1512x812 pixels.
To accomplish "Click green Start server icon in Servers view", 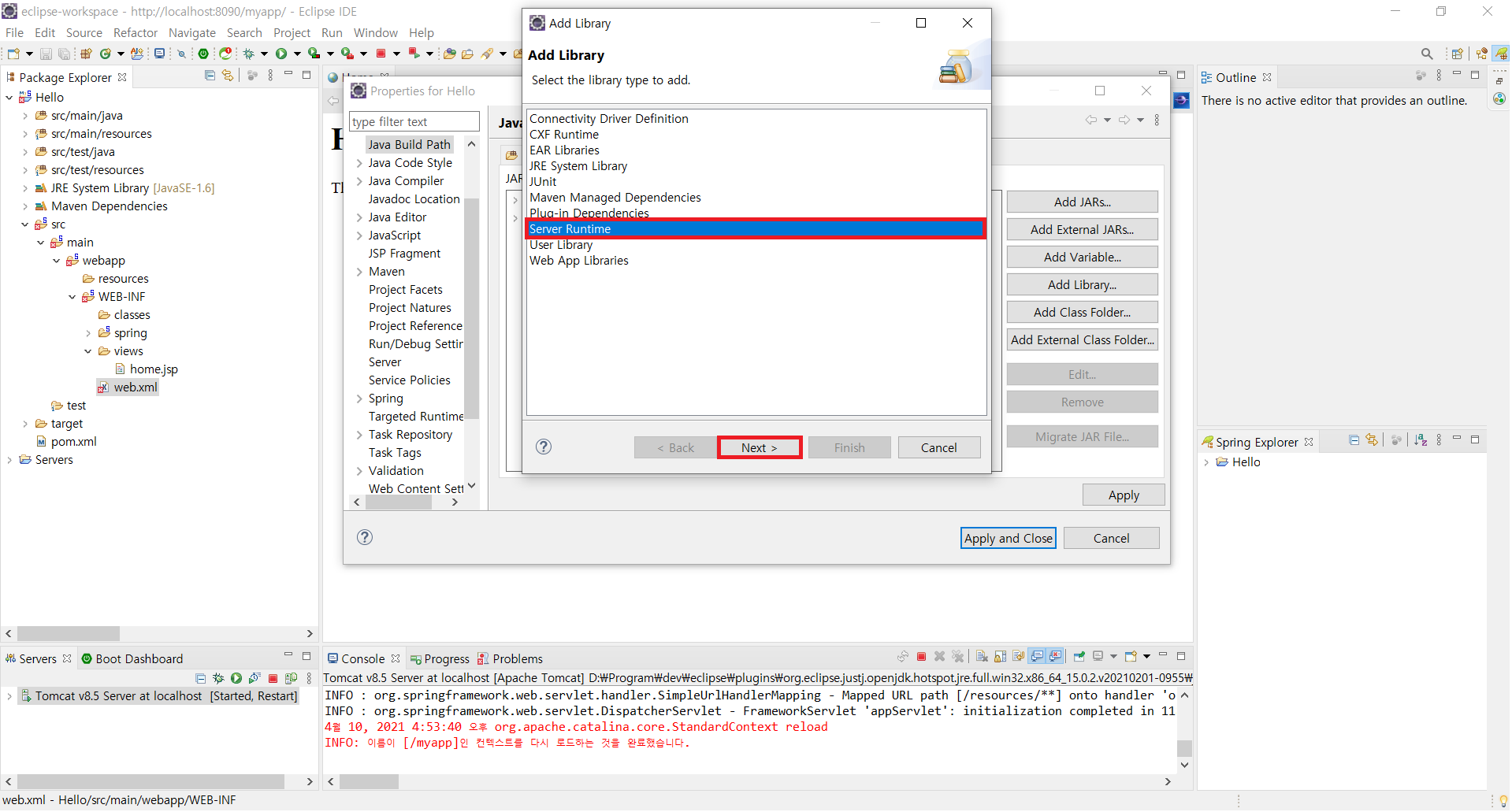I will point(236,678).
